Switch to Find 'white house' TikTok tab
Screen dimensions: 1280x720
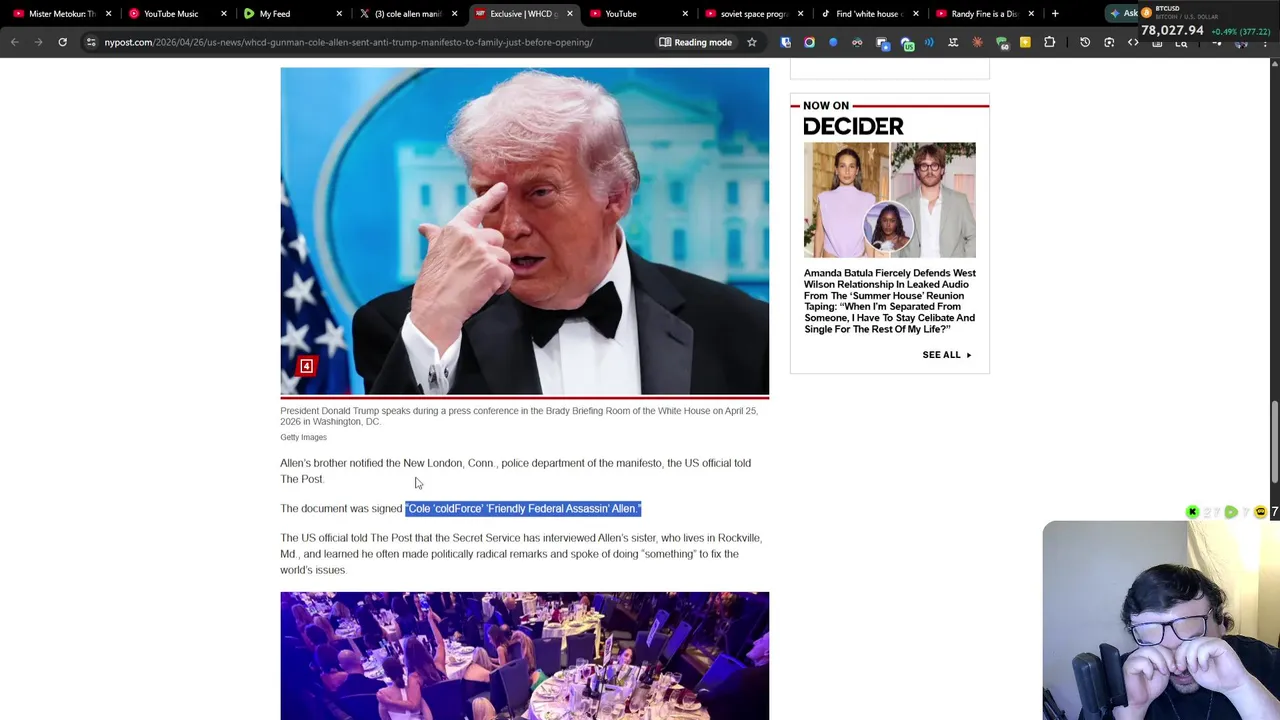[x=870, y=13]
